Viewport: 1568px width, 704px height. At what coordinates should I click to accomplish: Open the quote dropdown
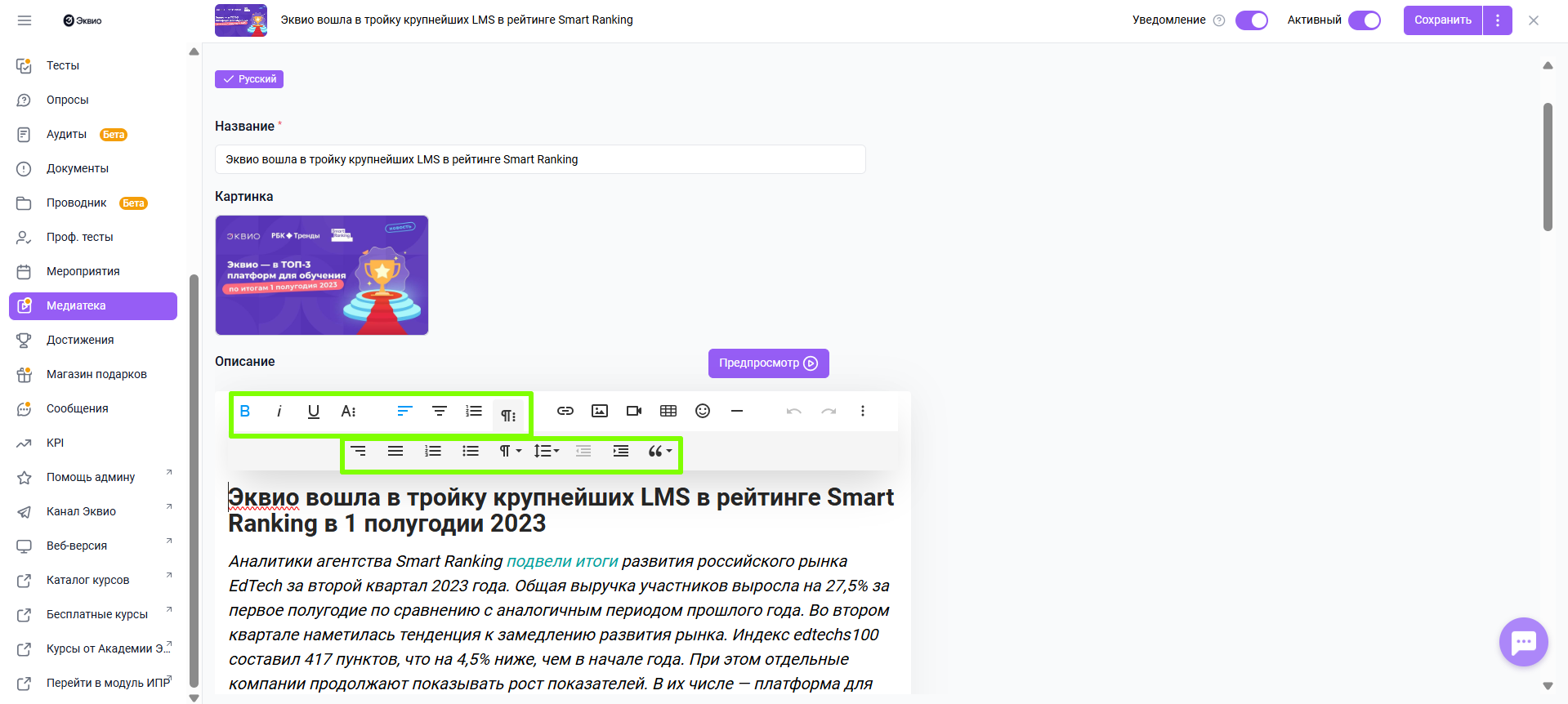[x=659, y=451]
